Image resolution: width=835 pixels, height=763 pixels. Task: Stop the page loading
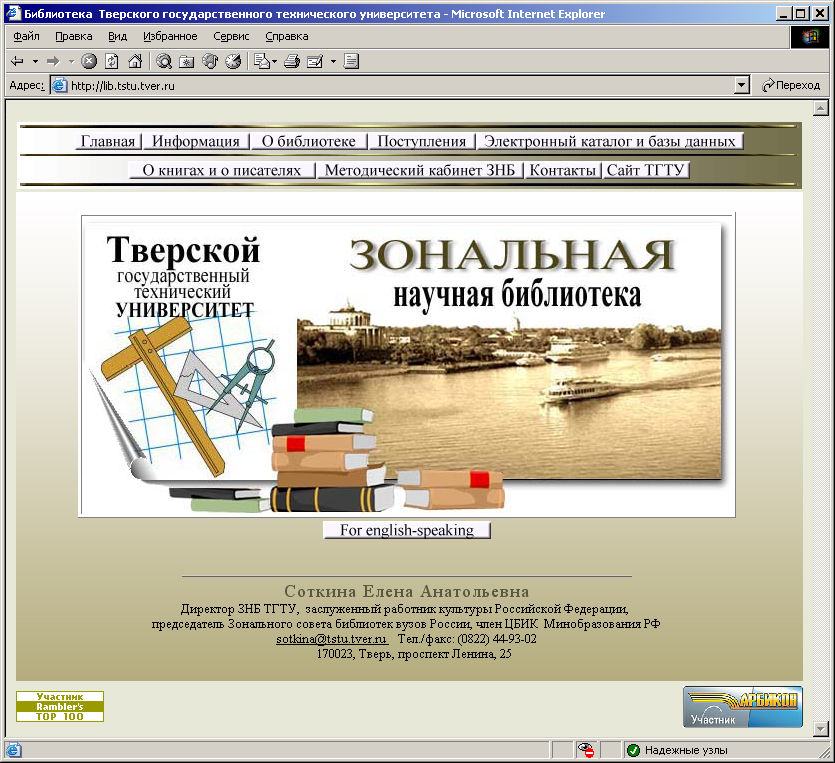click(x=89, y=61)
